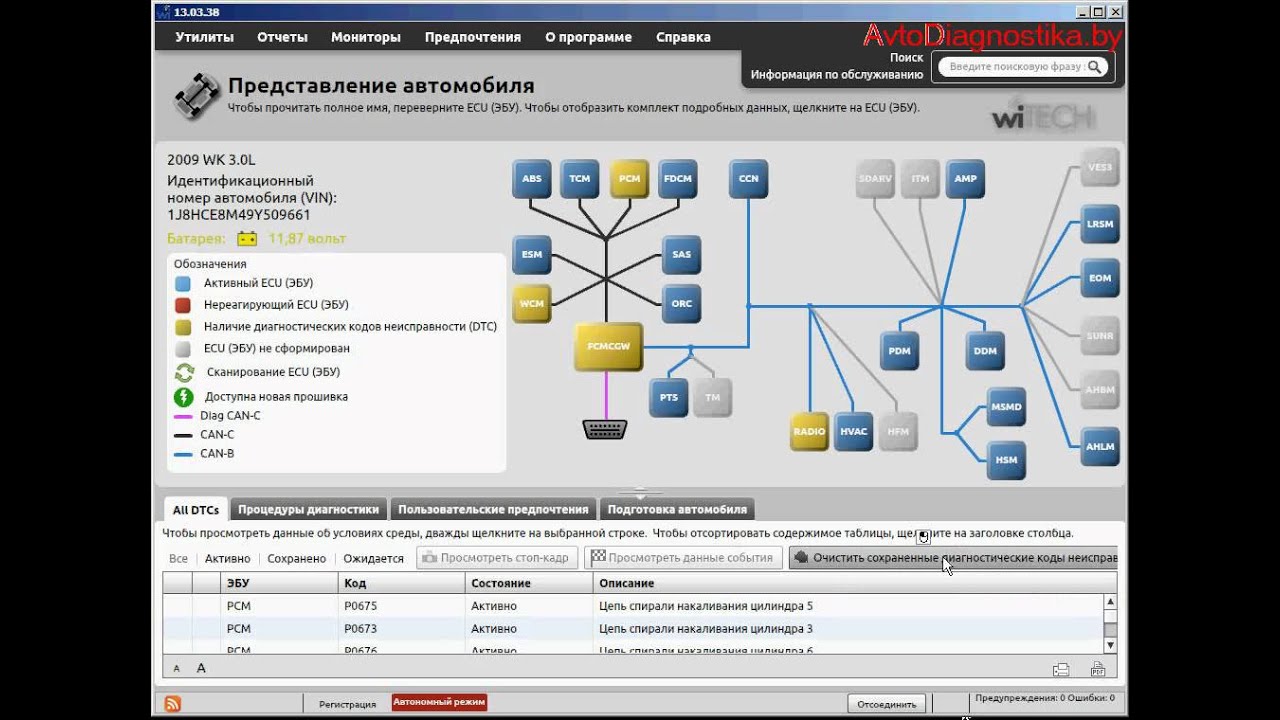Open the LRSM ECU module

coord(1100,225)
